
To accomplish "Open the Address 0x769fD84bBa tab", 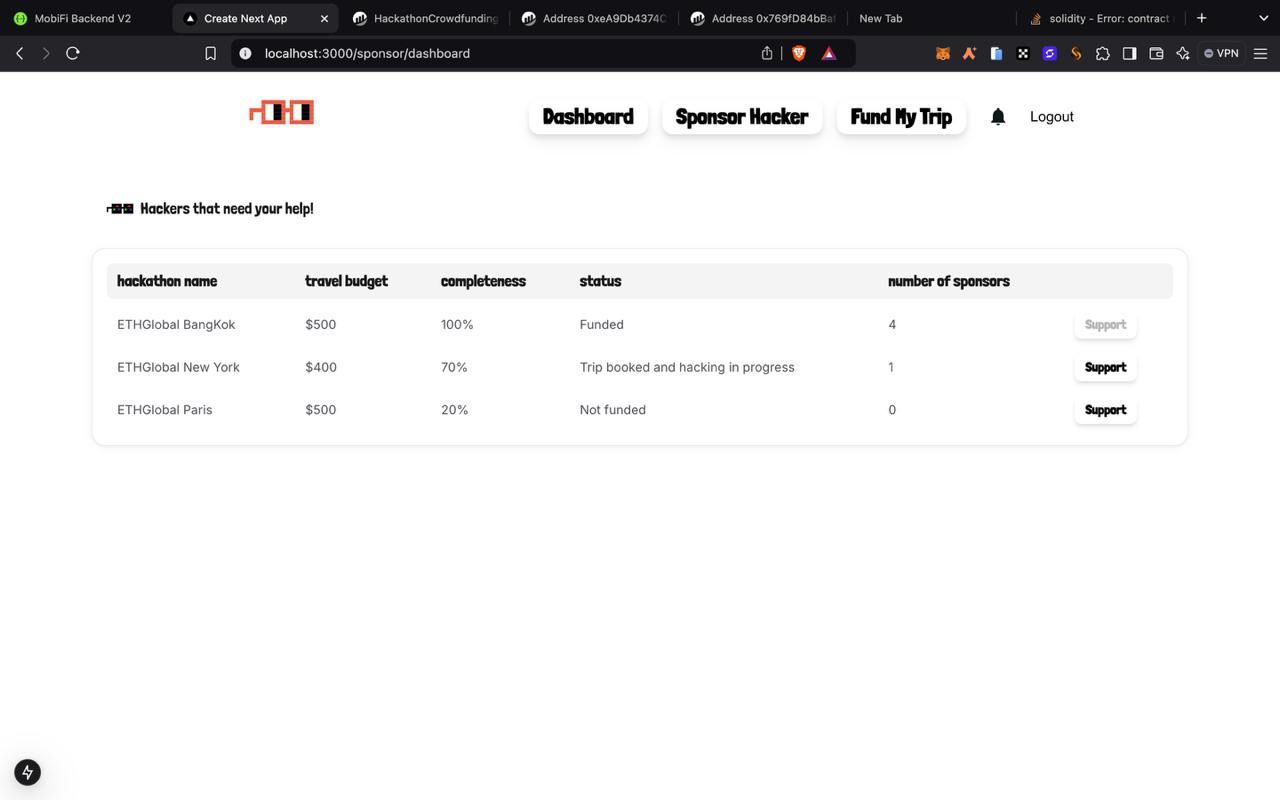I will point(763,18).
